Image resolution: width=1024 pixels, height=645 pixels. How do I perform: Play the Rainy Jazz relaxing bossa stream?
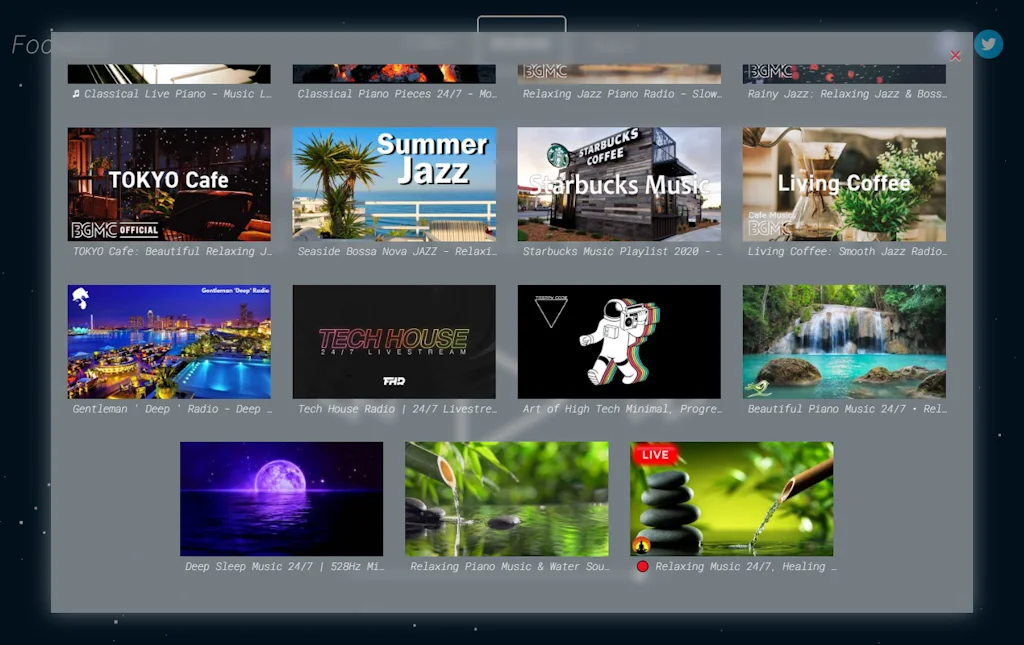[x=843, y=70]
